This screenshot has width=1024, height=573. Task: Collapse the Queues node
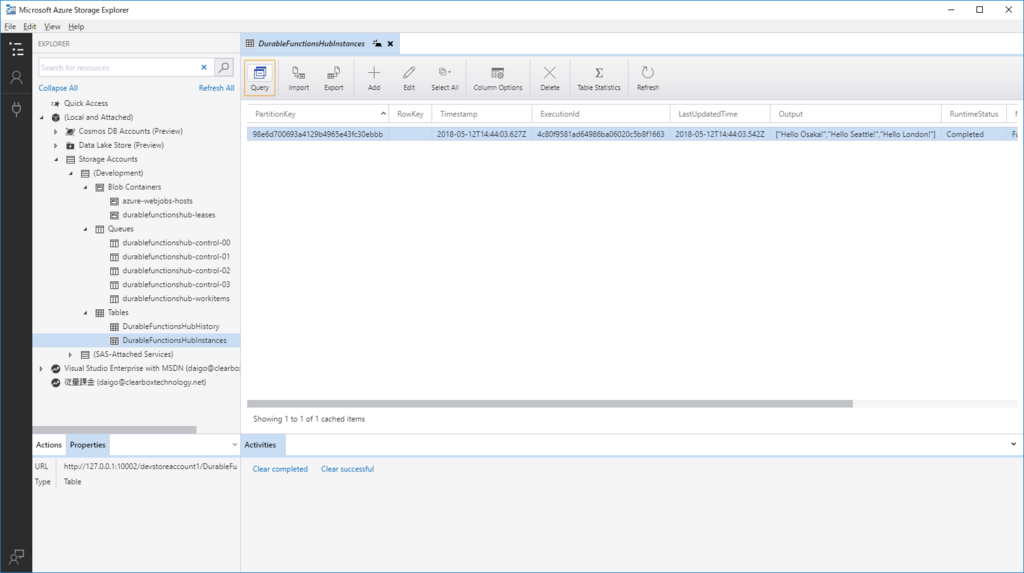point(86,229)
